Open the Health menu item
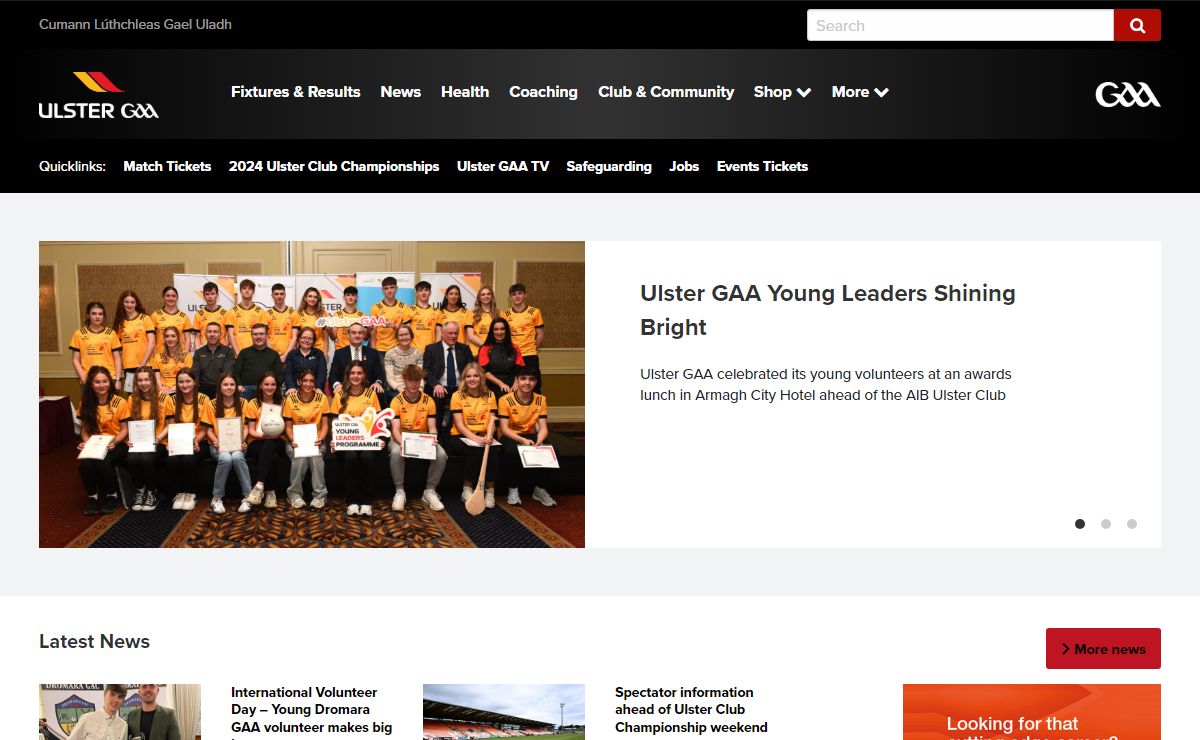The width and height of the screenshot is (1200, 740). [465, 92]
